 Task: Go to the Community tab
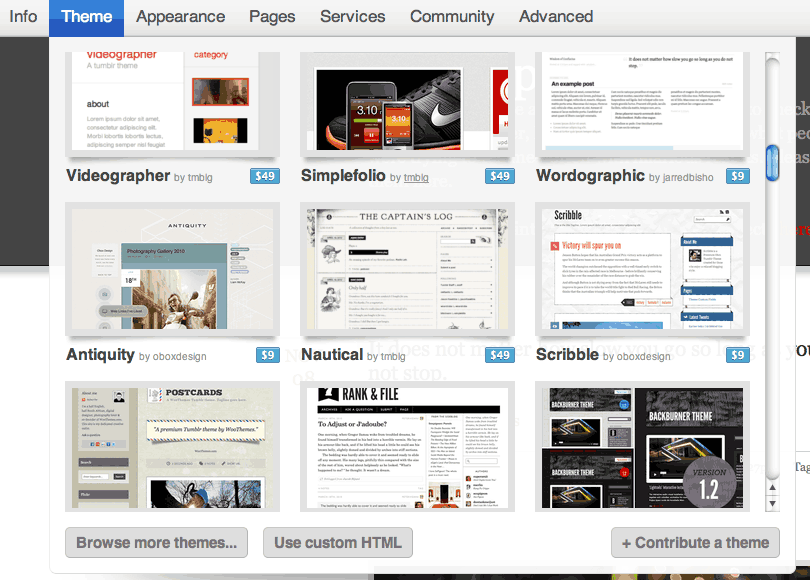point(452,17)
